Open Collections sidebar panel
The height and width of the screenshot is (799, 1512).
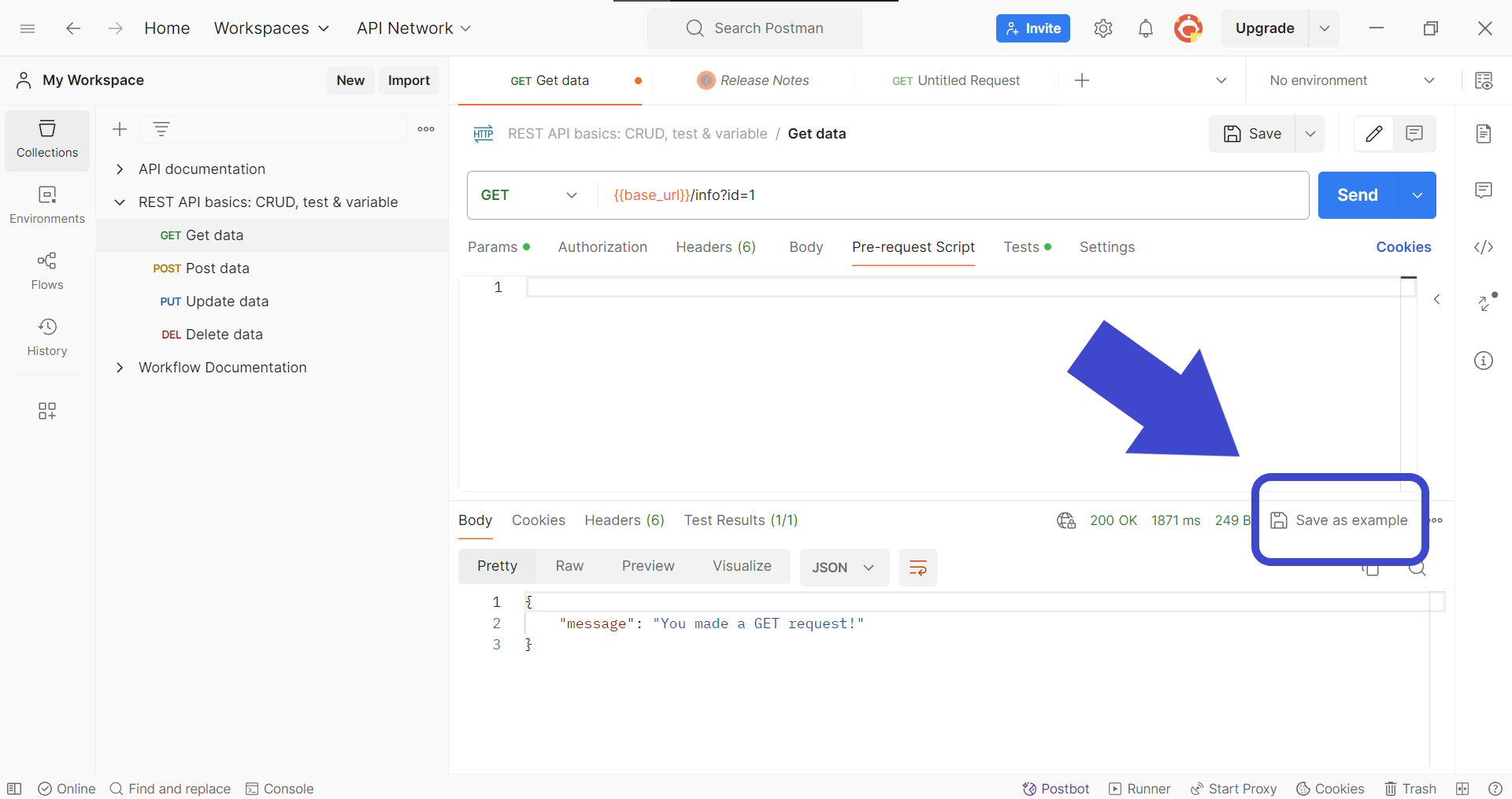click(47, 140)
